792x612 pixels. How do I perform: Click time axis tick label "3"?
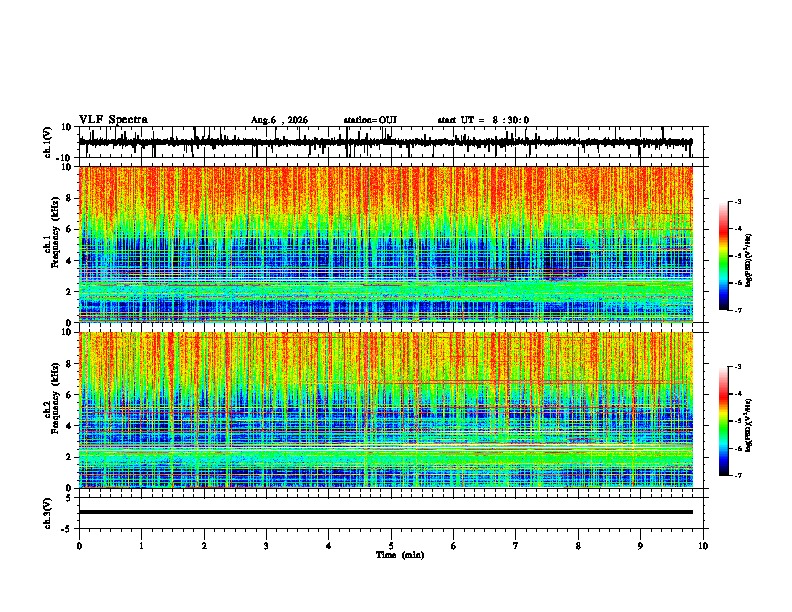[266, 546]
